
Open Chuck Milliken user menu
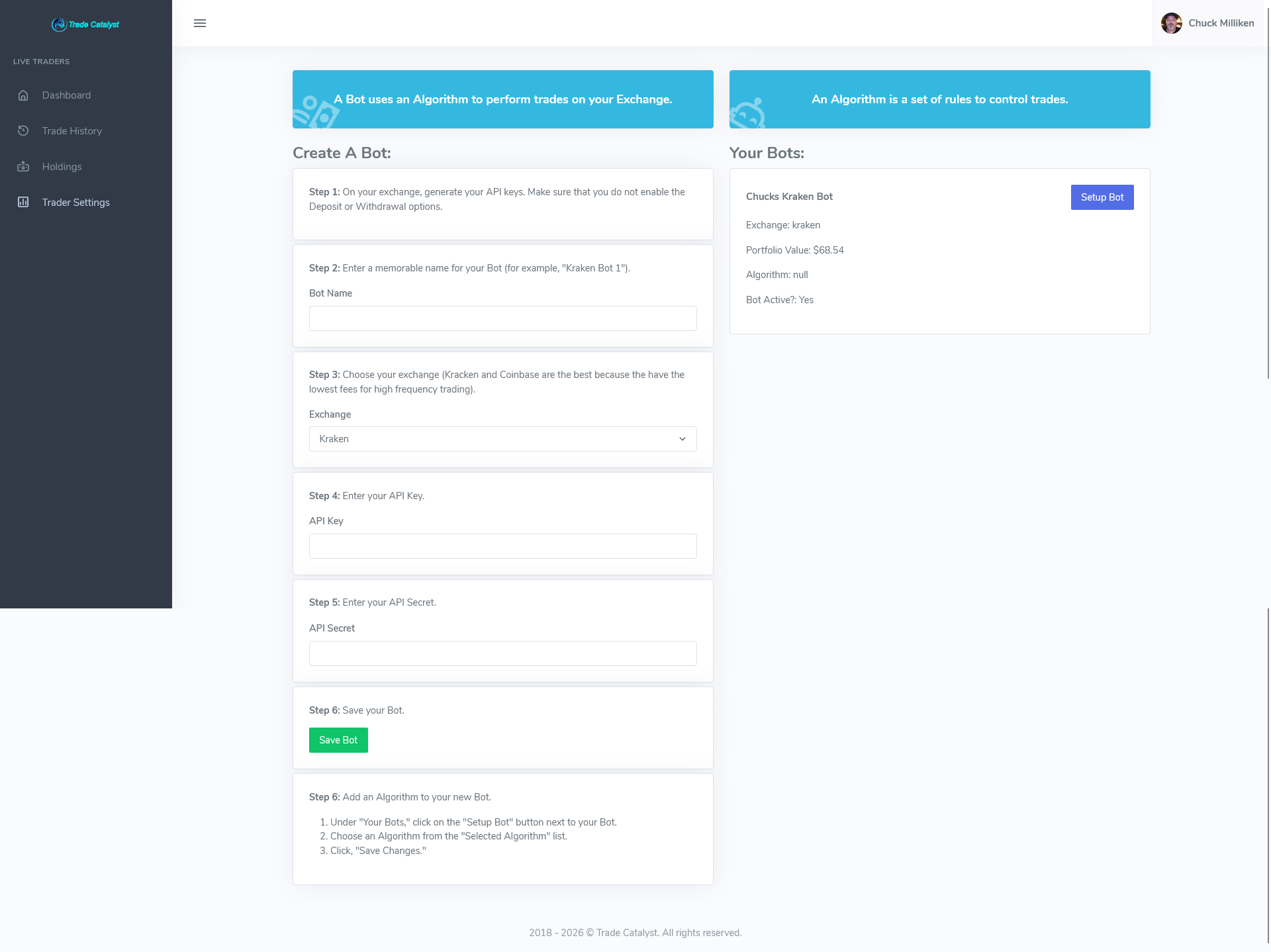(1221, 23)
